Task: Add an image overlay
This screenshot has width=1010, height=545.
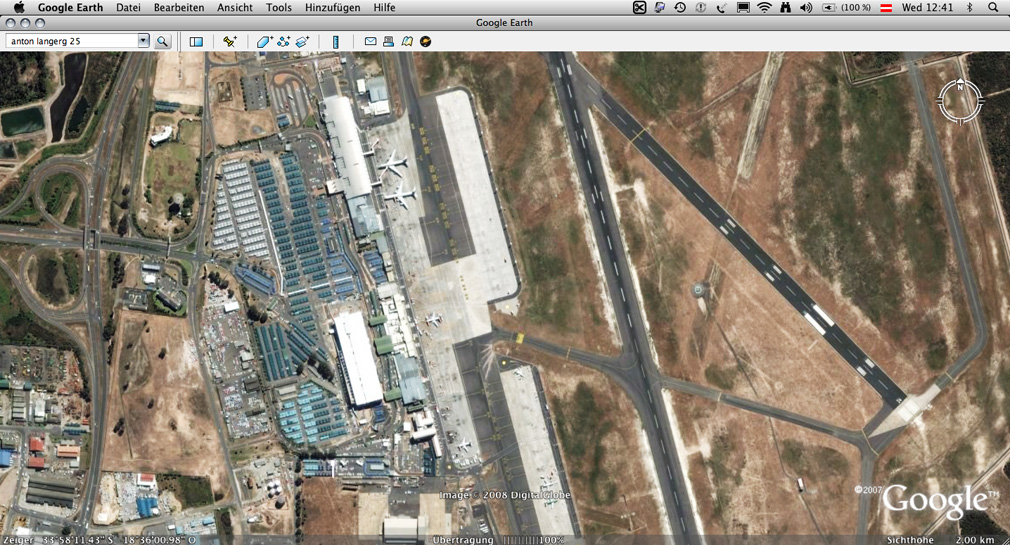Action: point(302,42)
